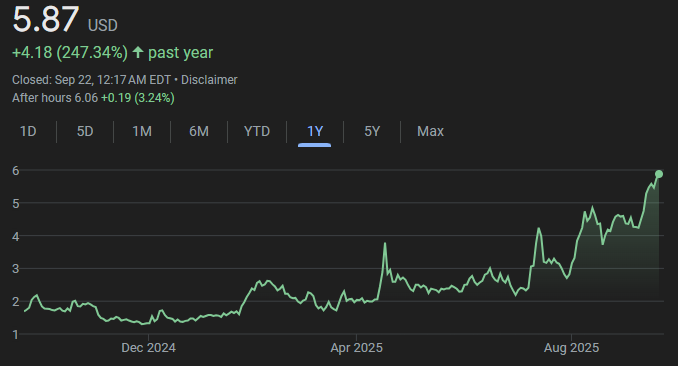Open the 6M chart view
This screenshot has height=366, width=678.
point(199,131)
